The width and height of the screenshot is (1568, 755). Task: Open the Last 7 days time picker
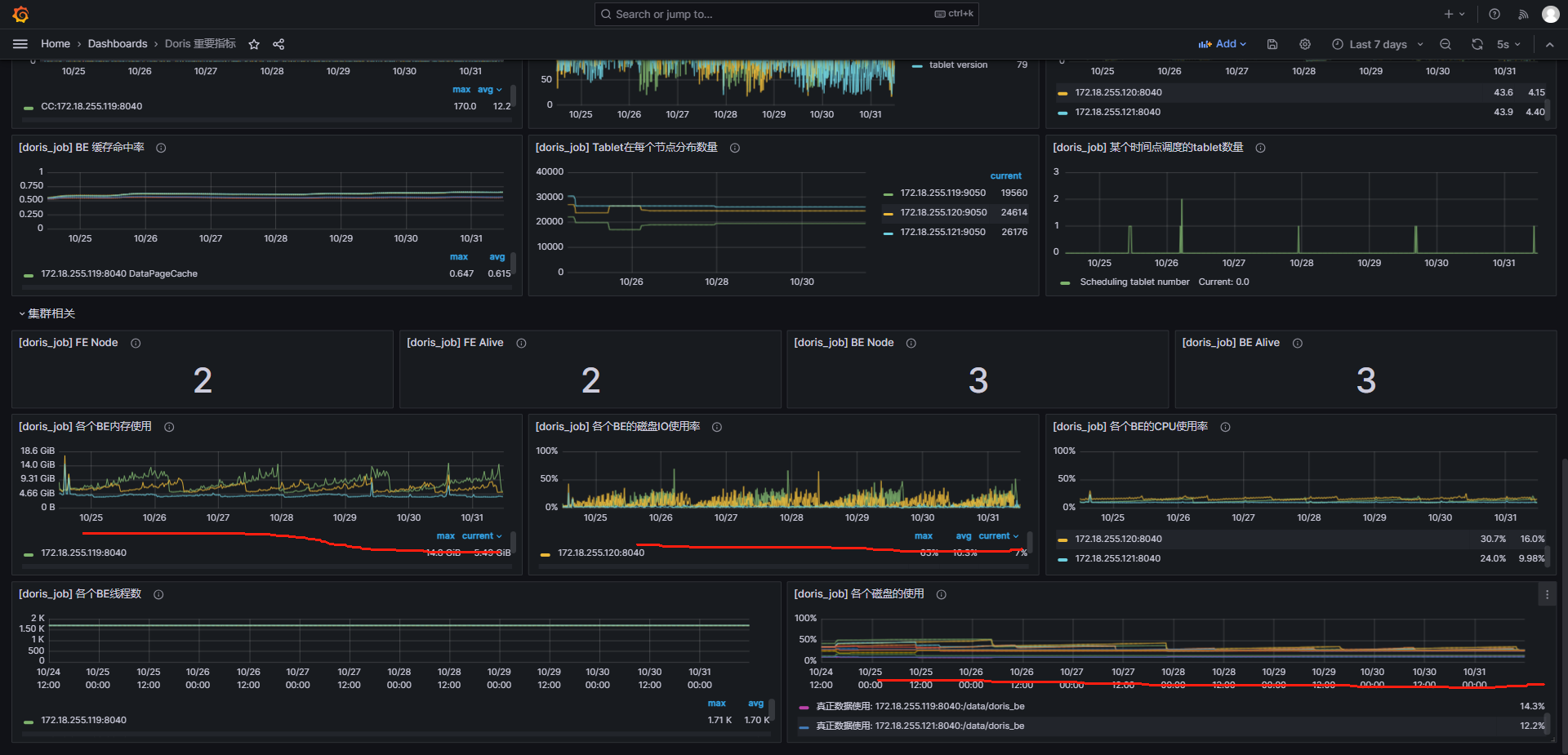click(1378, 44)
